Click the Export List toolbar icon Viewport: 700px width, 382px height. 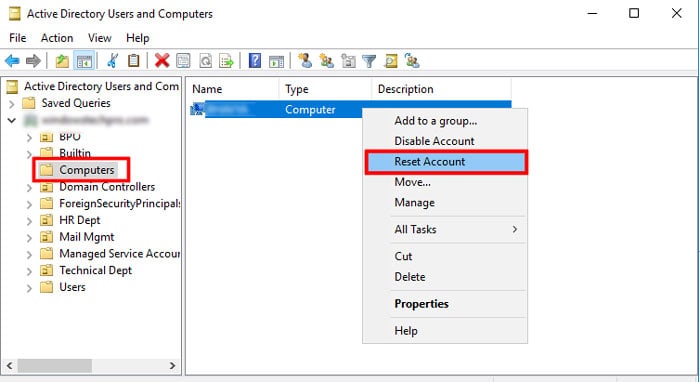tap(226, 60)
